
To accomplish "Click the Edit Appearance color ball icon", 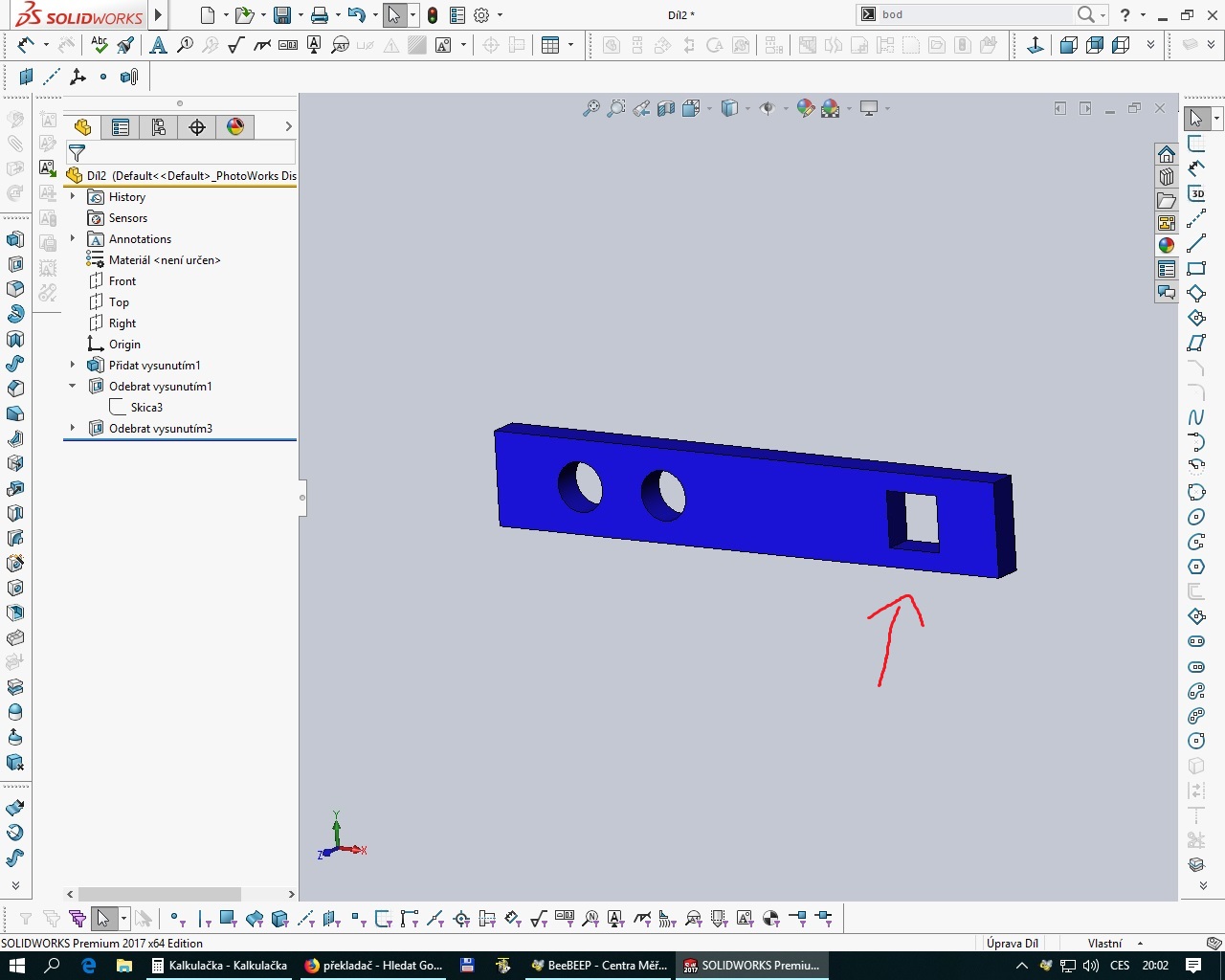I will (805, 109).
